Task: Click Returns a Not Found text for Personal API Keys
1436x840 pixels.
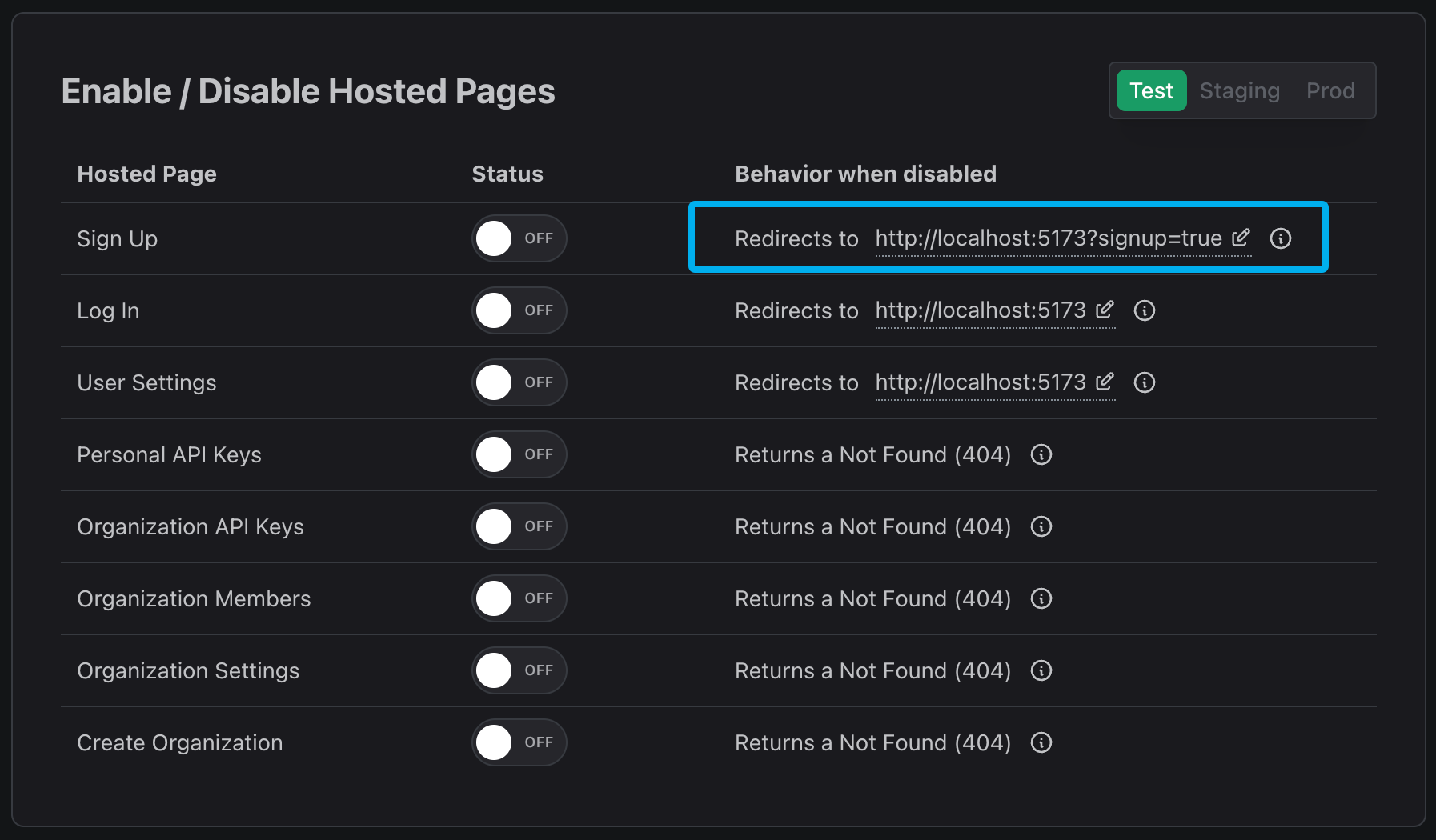Action: point(872,454)
